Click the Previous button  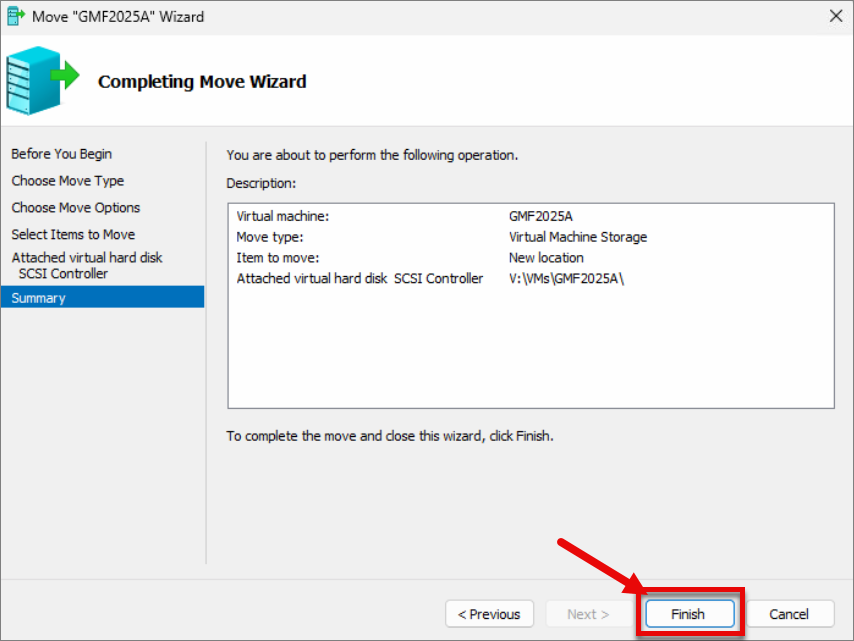click(489, 614)
